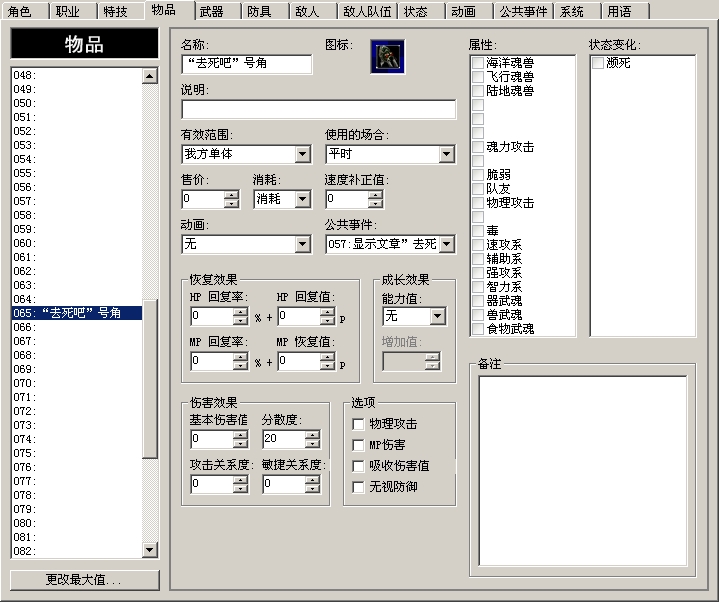Increase 速度补正值 with up arrow
This screenshot has height=602, width=719.
(375, 195)
